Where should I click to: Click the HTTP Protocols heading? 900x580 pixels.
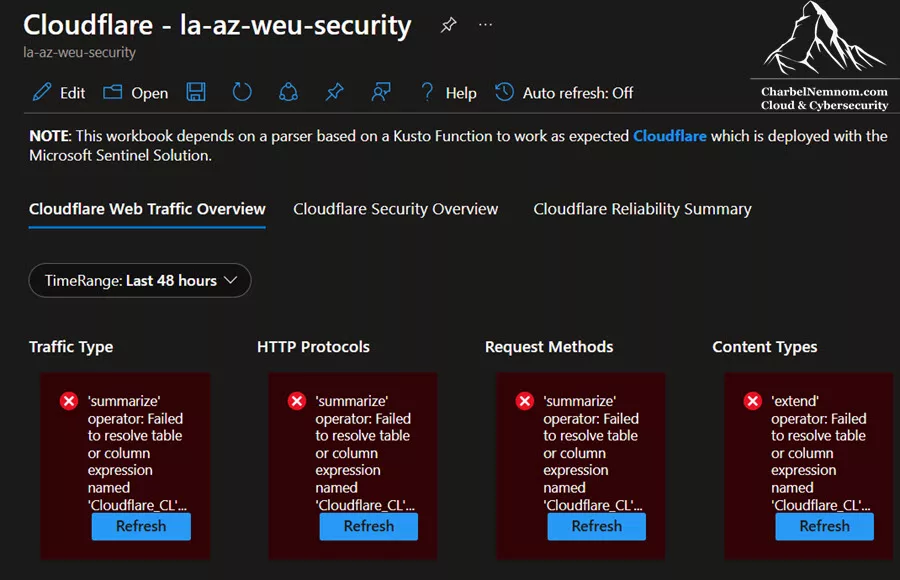[x=313, y=347]
